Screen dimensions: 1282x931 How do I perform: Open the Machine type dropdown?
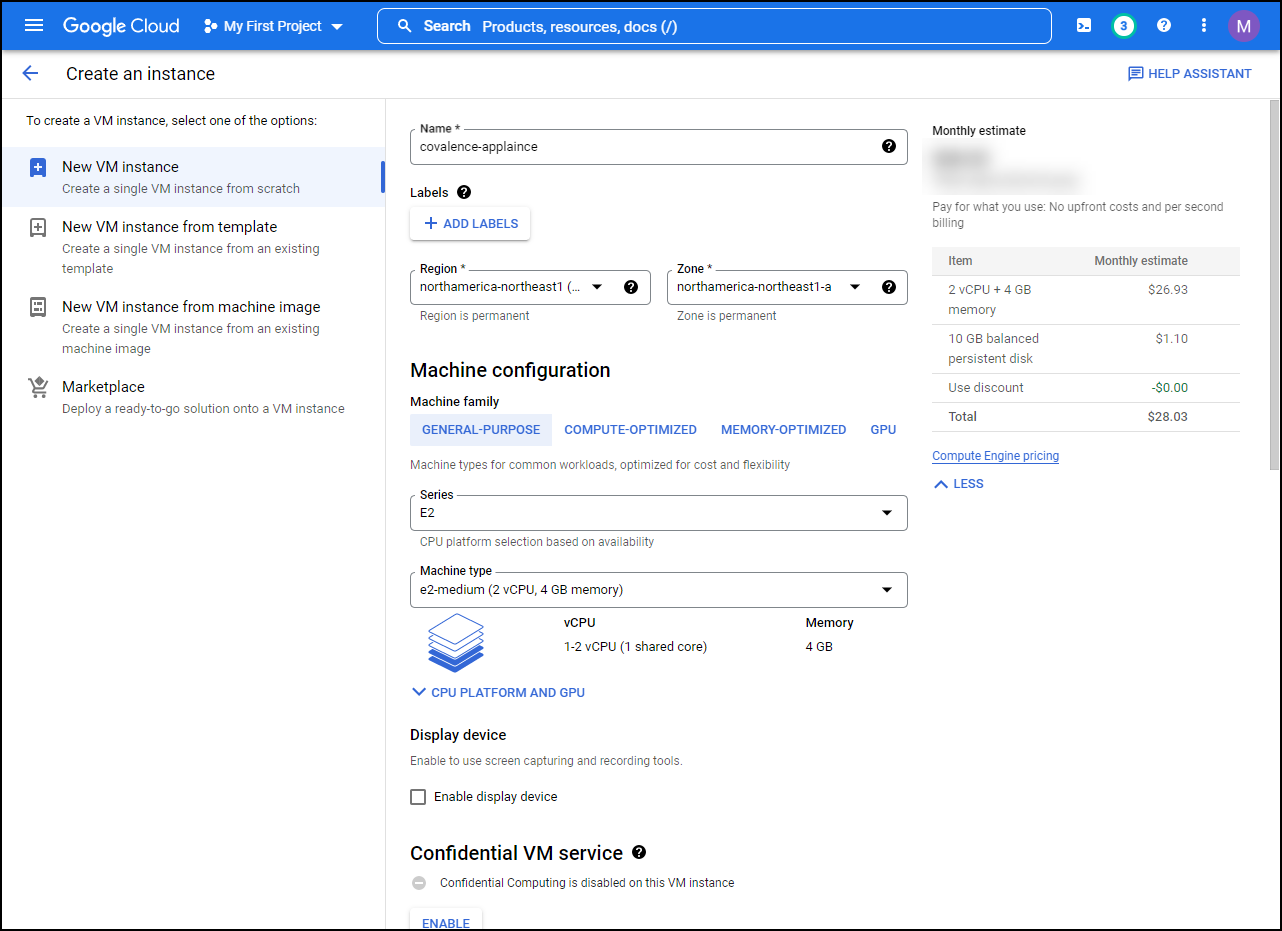tap(659, 590)
